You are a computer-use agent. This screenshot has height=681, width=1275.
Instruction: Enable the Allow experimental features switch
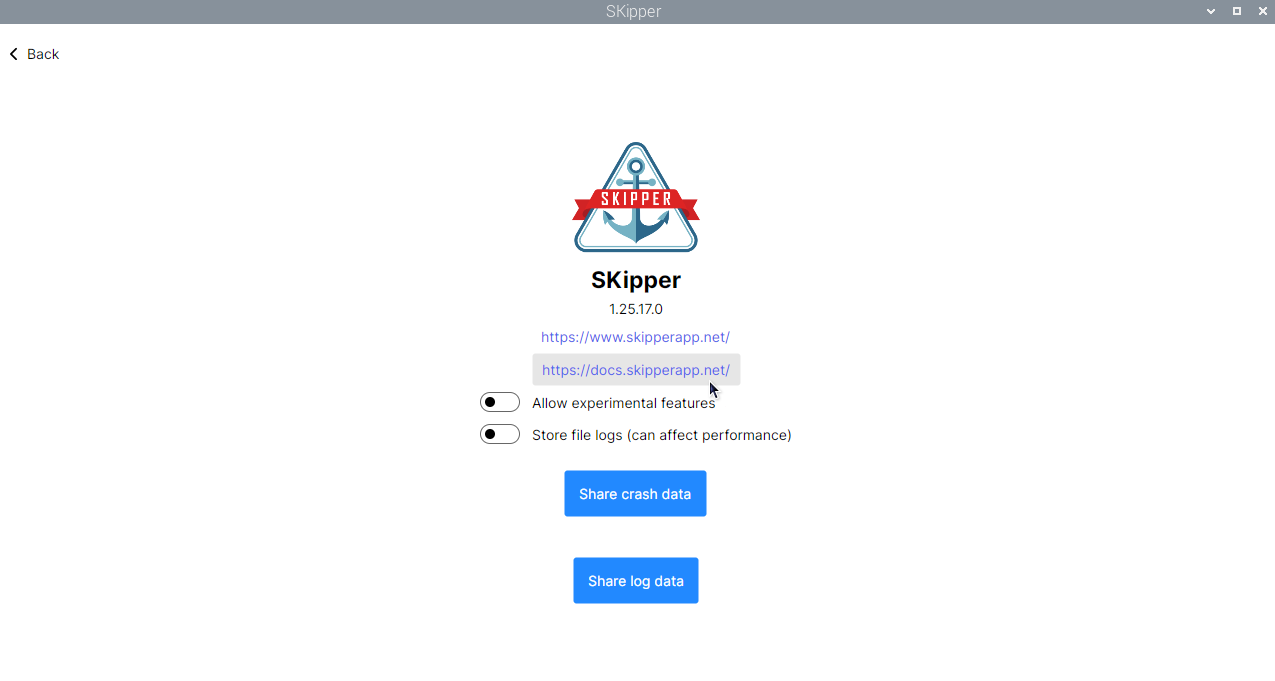(x=500, y=402)
